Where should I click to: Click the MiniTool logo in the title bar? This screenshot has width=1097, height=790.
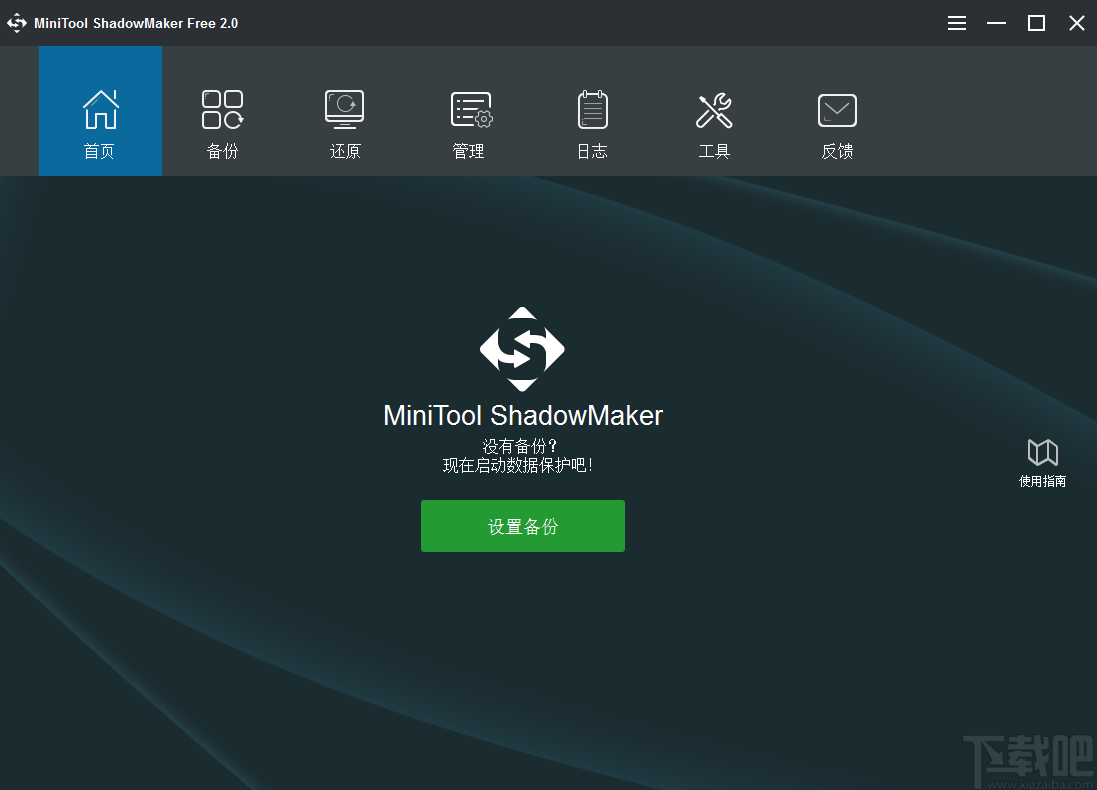(17, 22)
